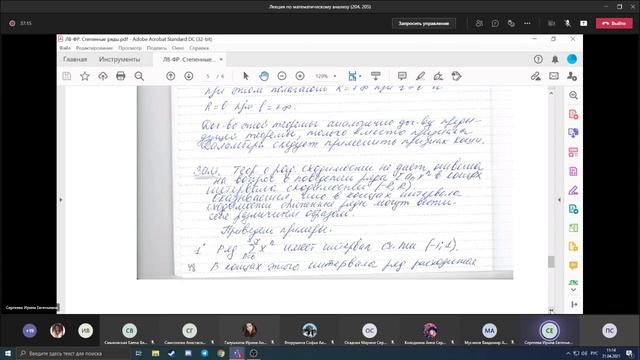
Task: Open Teams more actions ellipsis menu
Action: coord(527,23)
